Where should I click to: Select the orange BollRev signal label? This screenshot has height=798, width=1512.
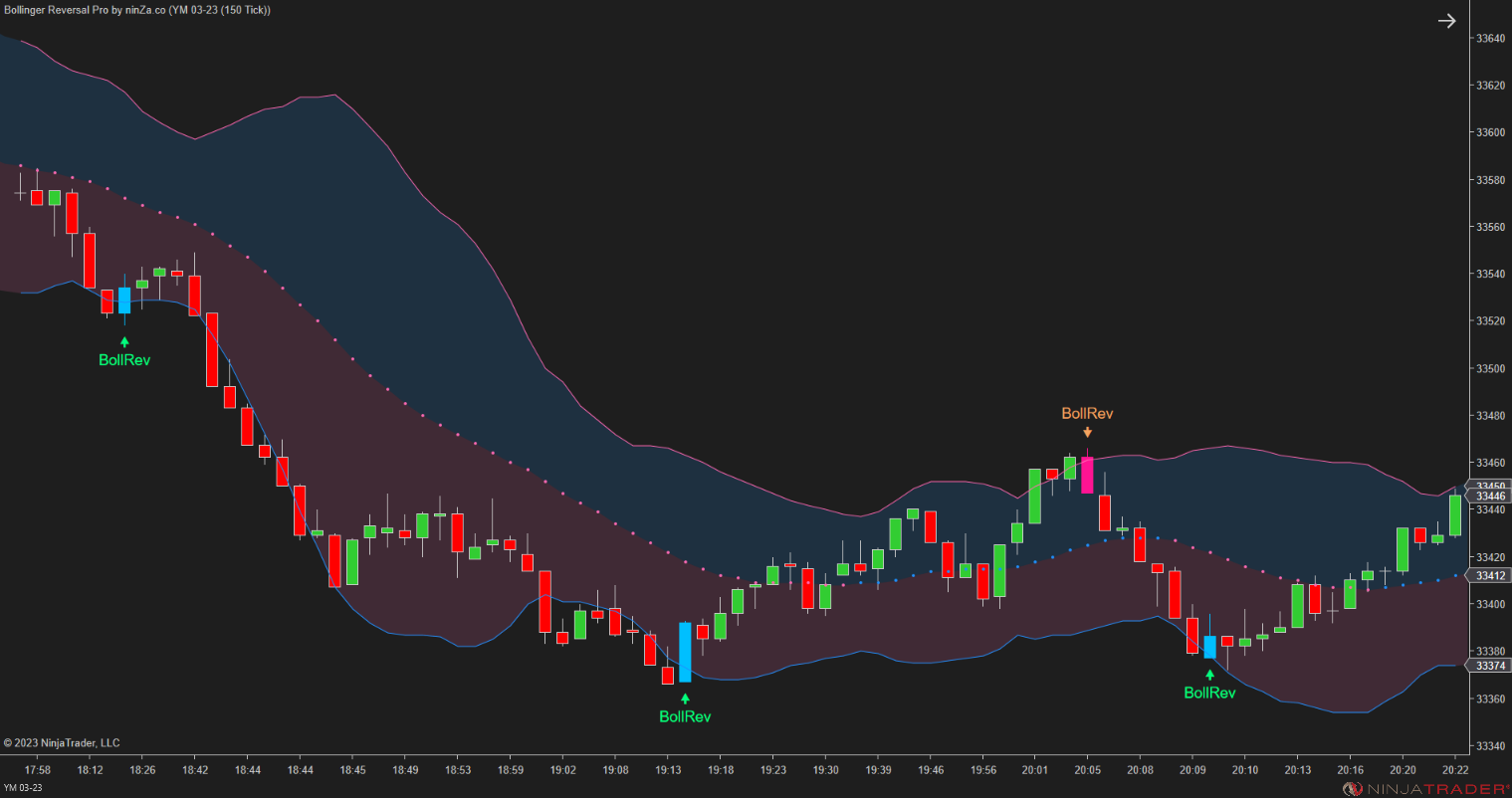[x=1087, y=414]
